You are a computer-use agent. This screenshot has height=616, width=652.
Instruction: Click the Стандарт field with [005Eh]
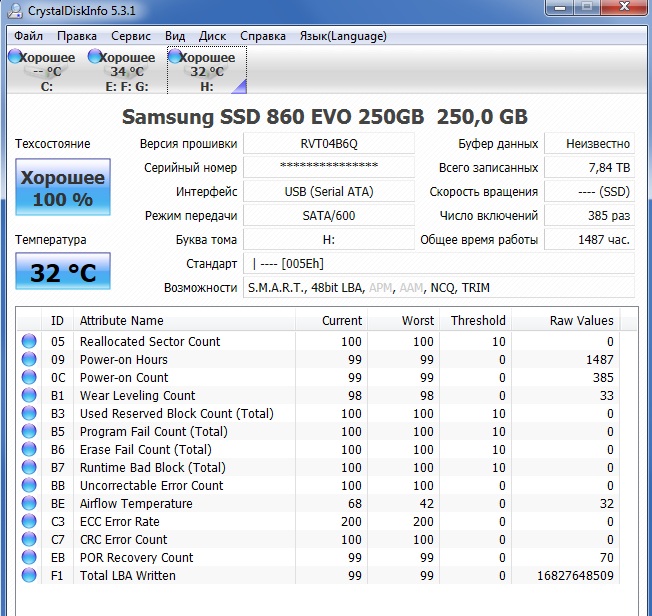click(439, 264)
